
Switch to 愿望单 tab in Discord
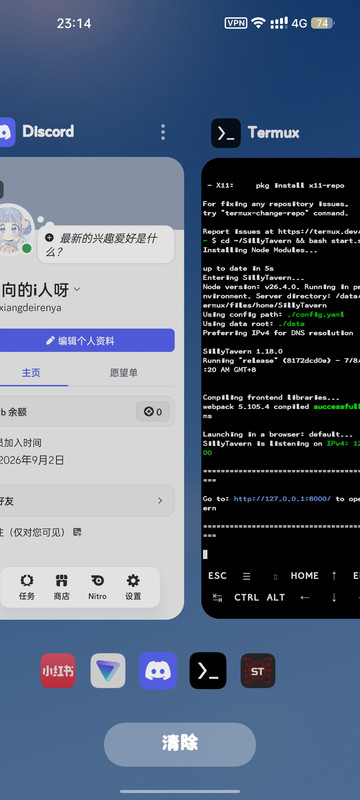(x=123, y=372)
